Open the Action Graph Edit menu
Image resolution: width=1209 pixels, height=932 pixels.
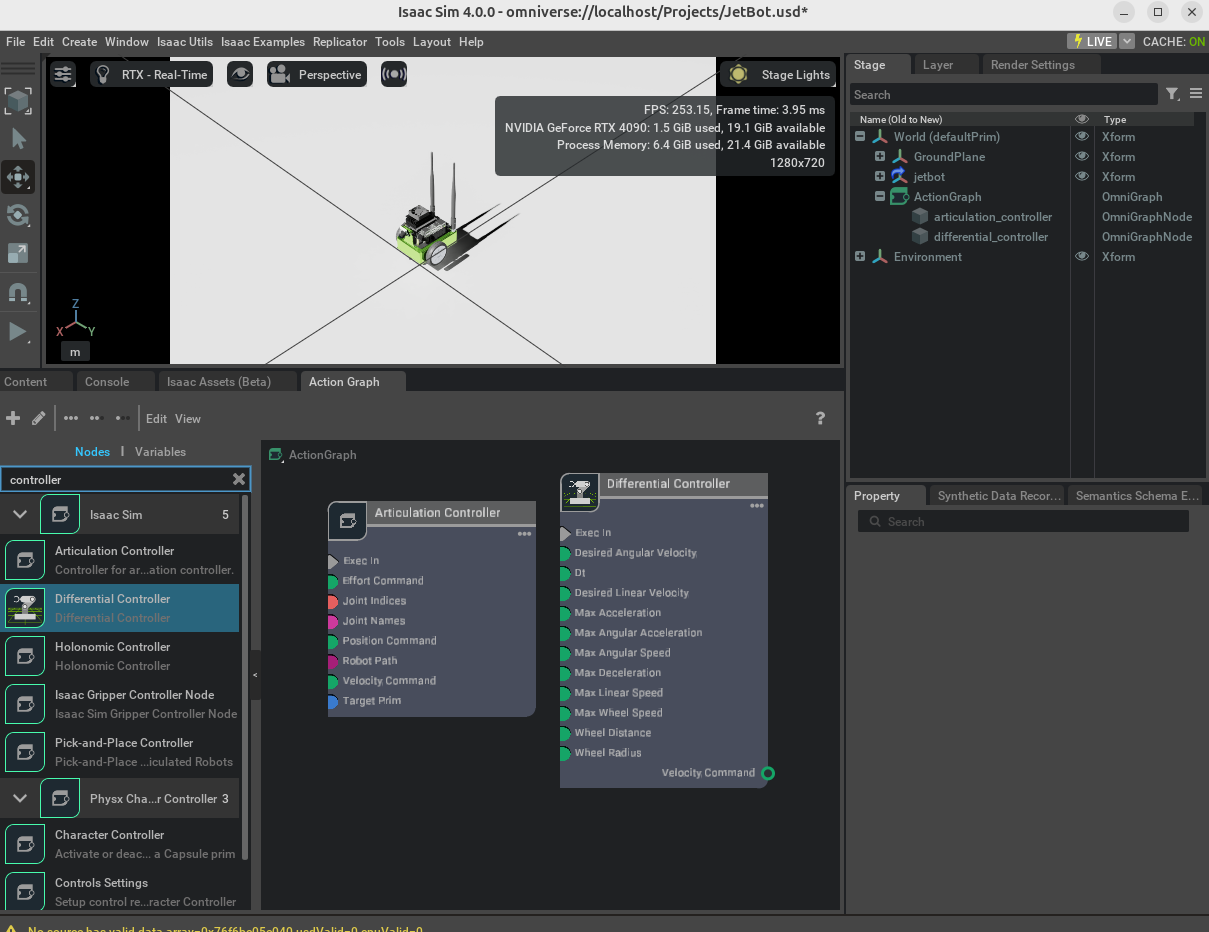click(x=157, y=419)
